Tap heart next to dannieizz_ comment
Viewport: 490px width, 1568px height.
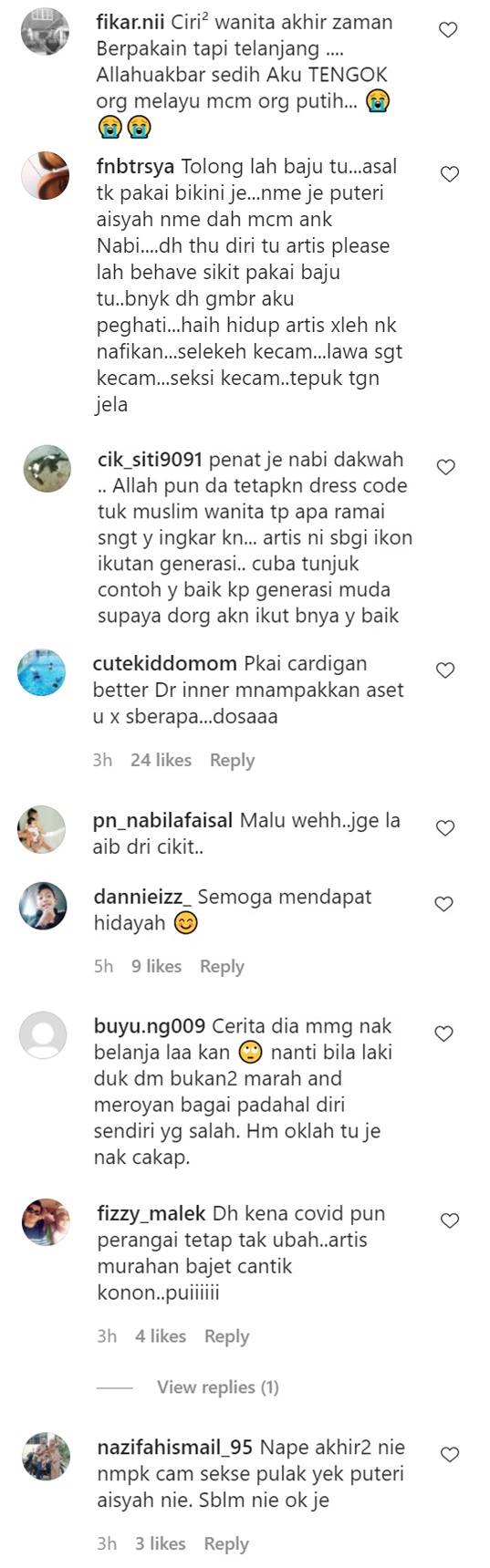coord(443,904)
